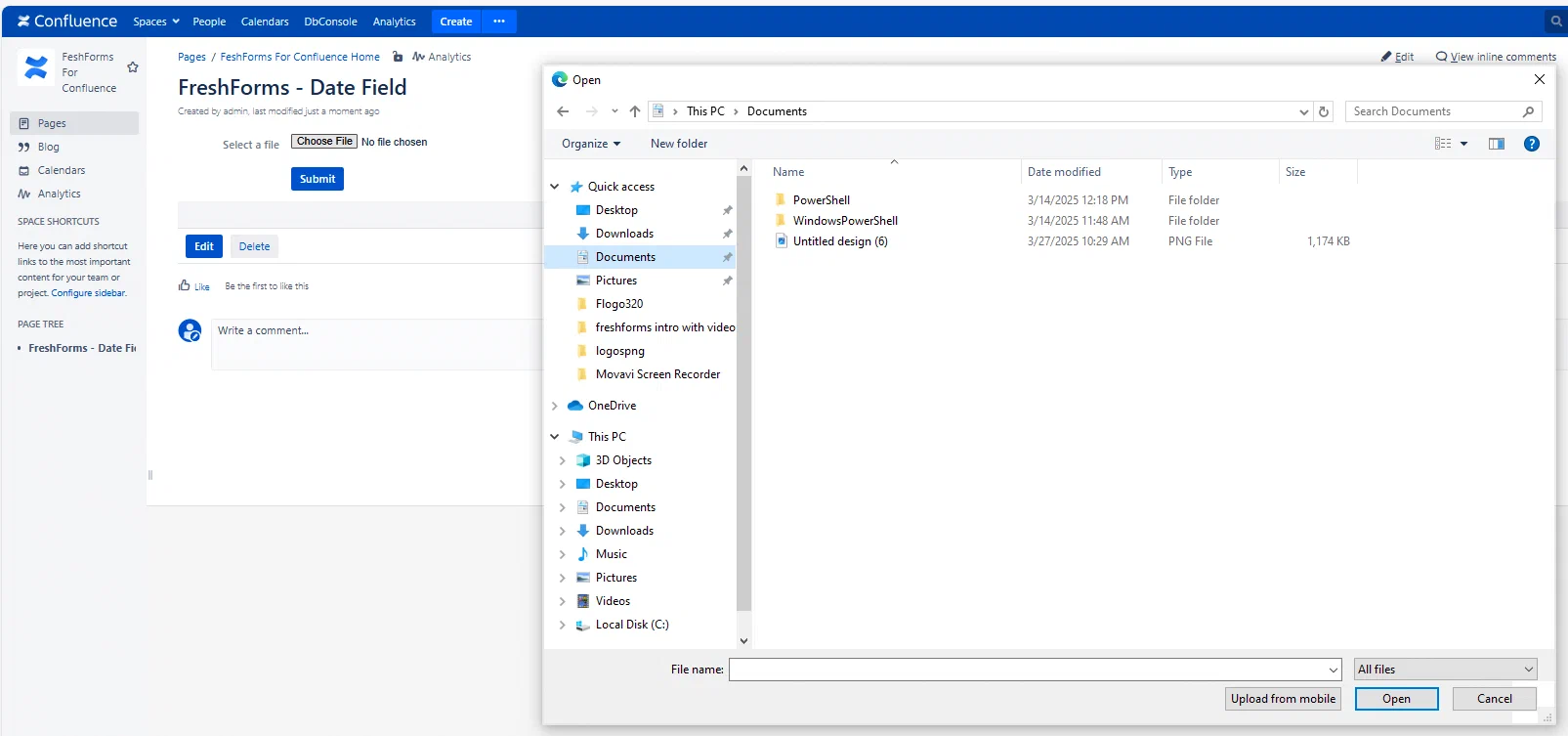Select 3D Objects under This PC
Viewport: 1568px width, 736px height.
click(623, 460)
